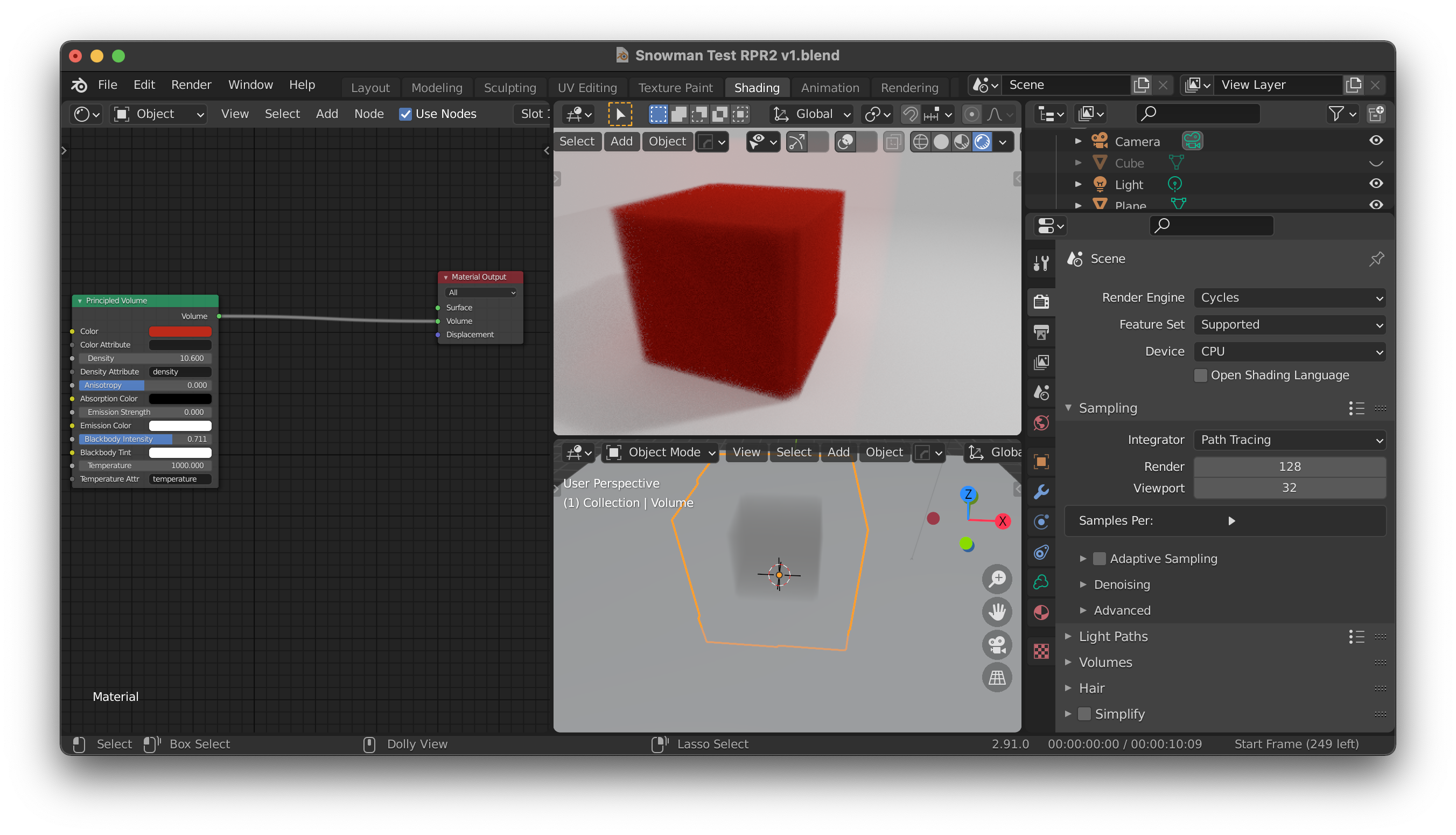1456x835 pixels.
Task: Click the camera view toggle icon
Action: coord(997,645)
